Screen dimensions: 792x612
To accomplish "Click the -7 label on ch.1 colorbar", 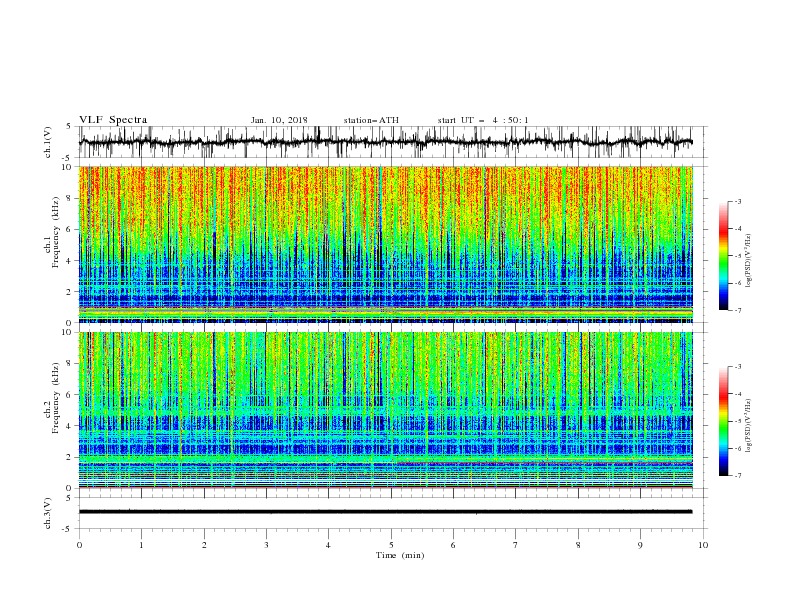I will [738, 310].
